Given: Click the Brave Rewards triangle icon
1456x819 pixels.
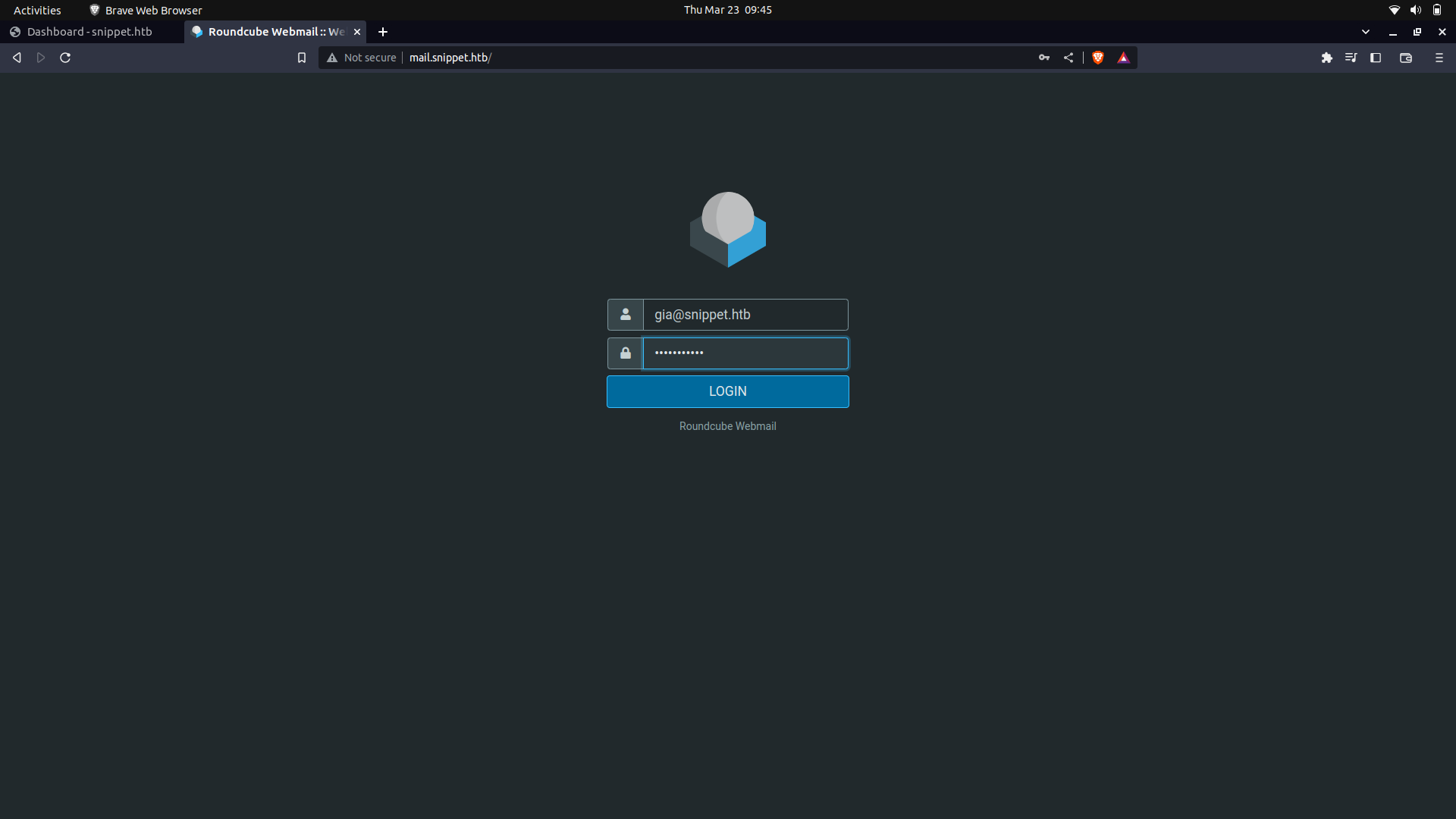Looking at the screenshot, I should pyautogui.click(x=1124, y=57).
